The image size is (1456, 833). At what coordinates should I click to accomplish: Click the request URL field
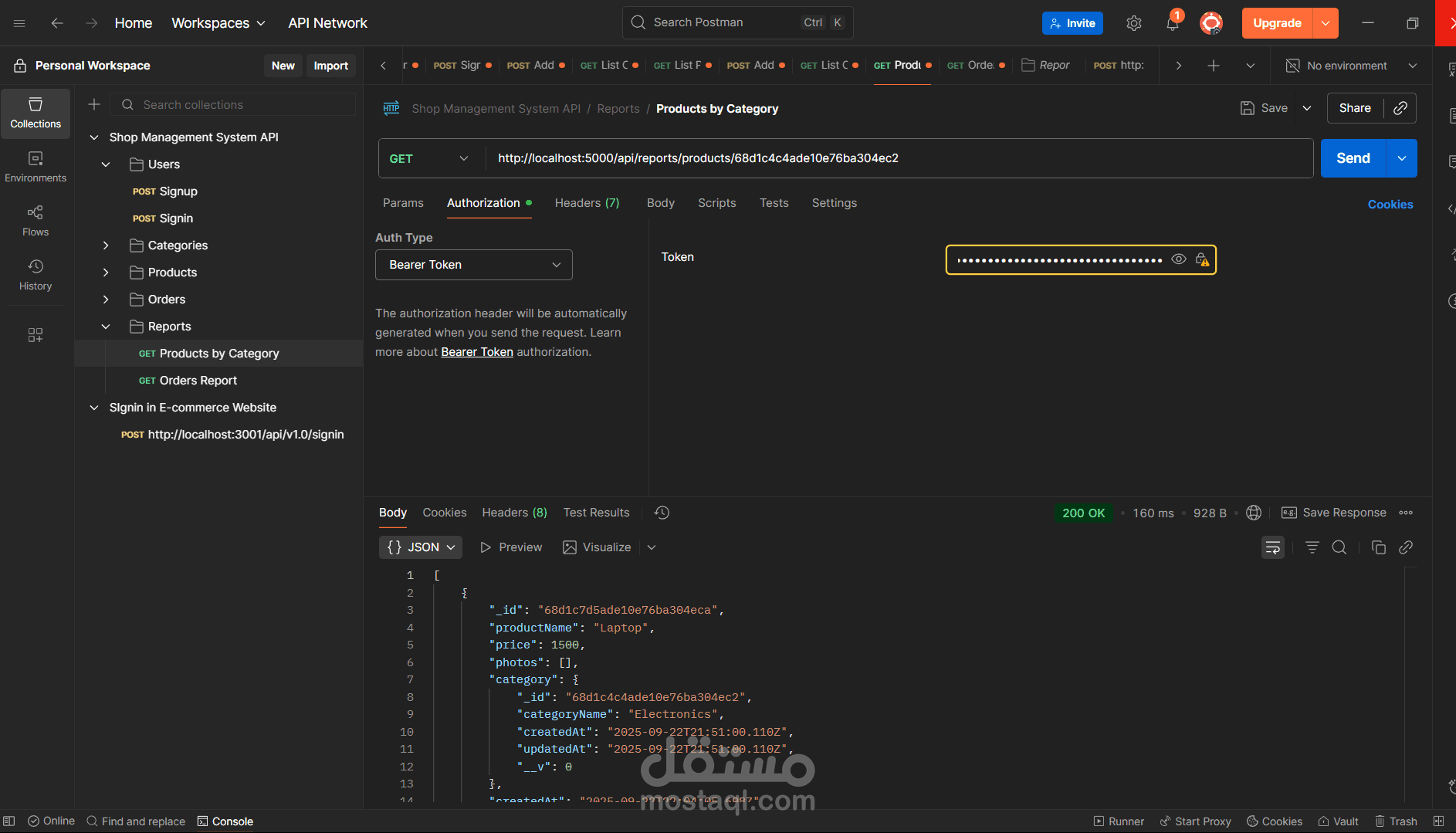(x=899, y=158)
